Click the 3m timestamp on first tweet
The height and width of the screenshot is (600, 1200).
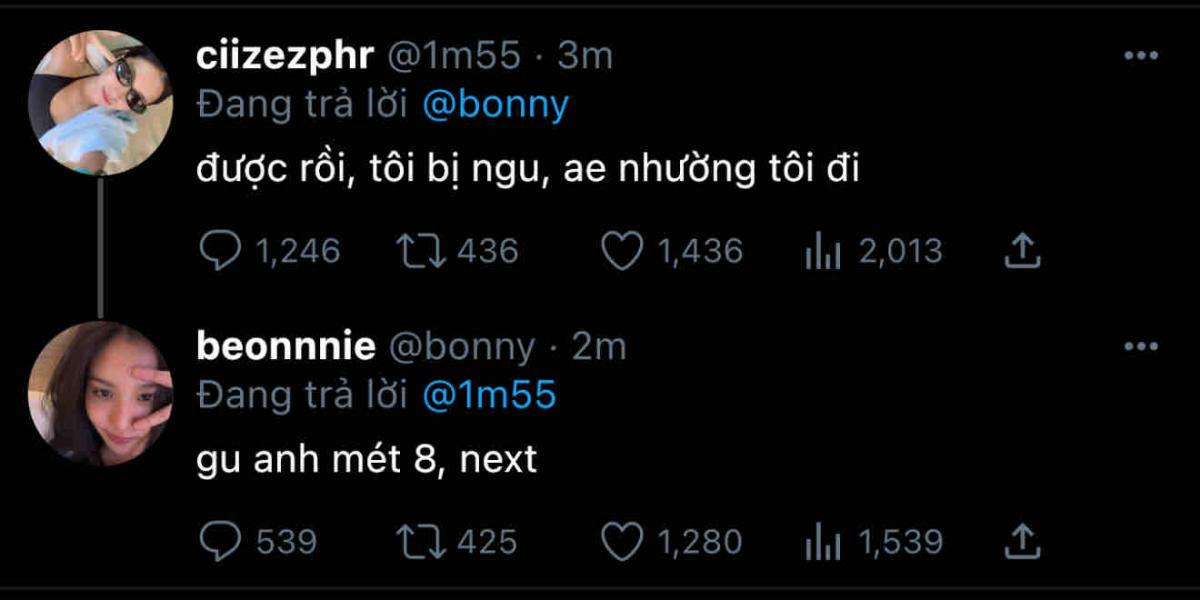584,56
